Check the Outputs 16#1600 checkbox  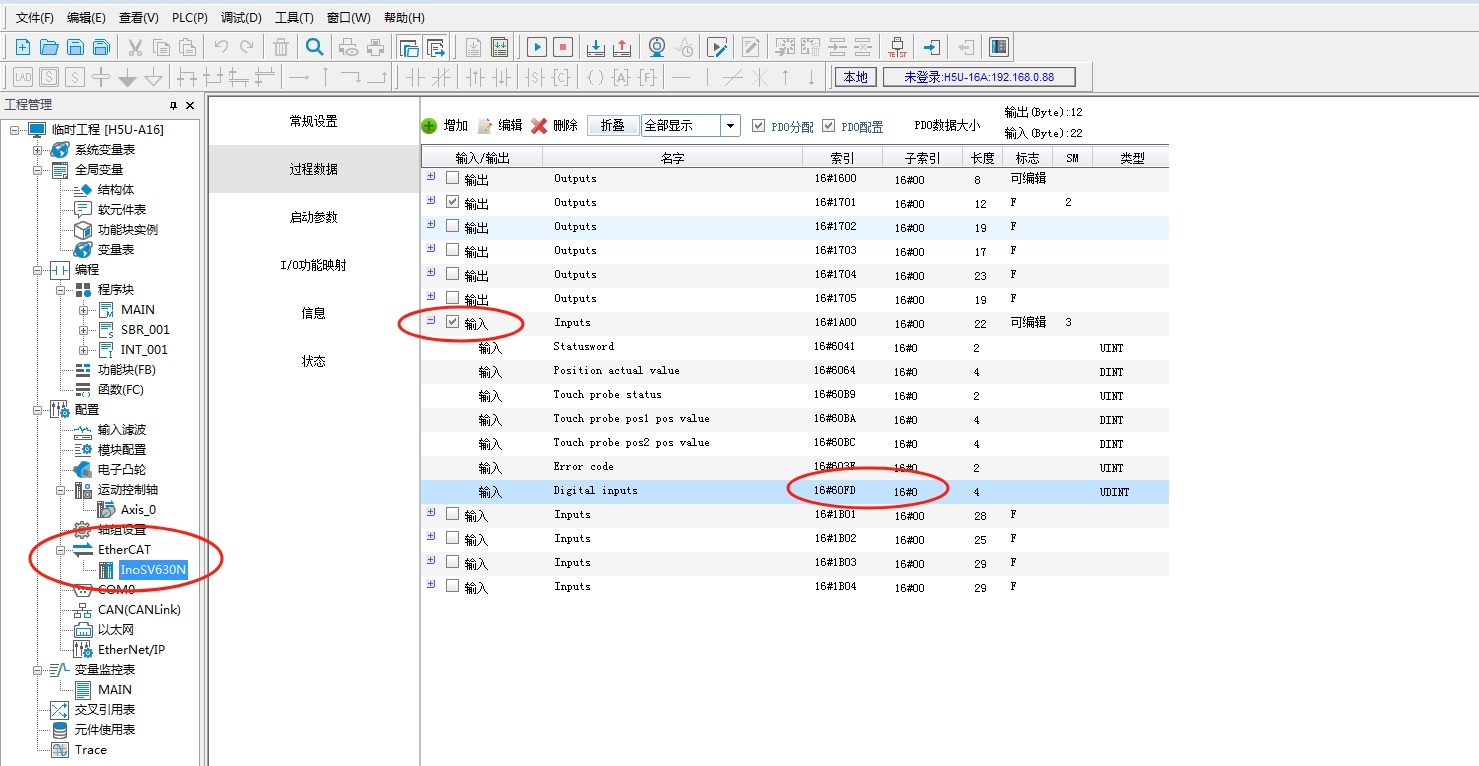453,178
